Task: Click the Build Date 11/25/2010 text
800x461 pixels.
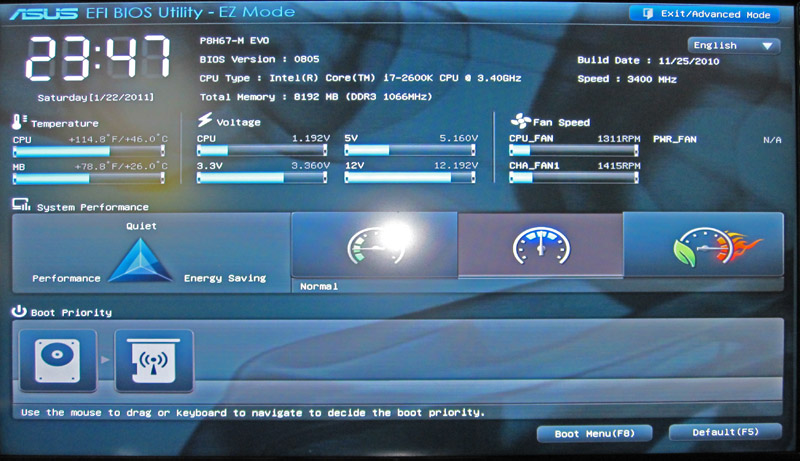Action: (648, 61)
